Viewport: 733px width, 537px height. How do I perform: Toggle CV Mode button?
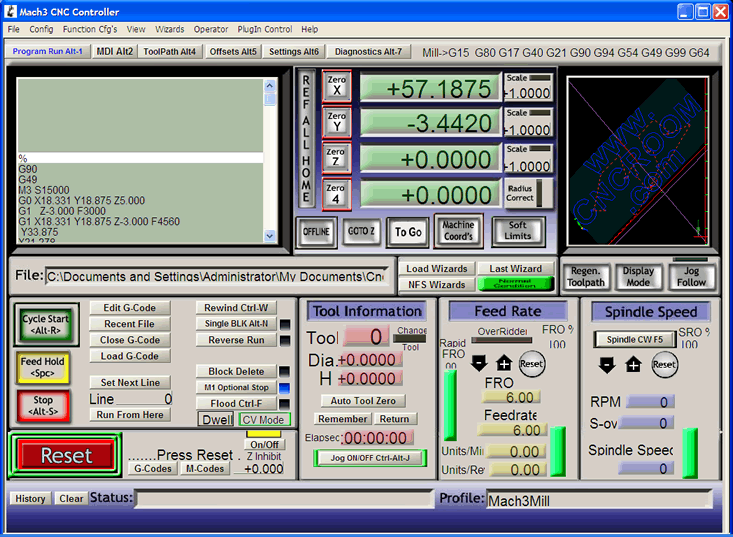pyautogui.click(x=264, y=420)
